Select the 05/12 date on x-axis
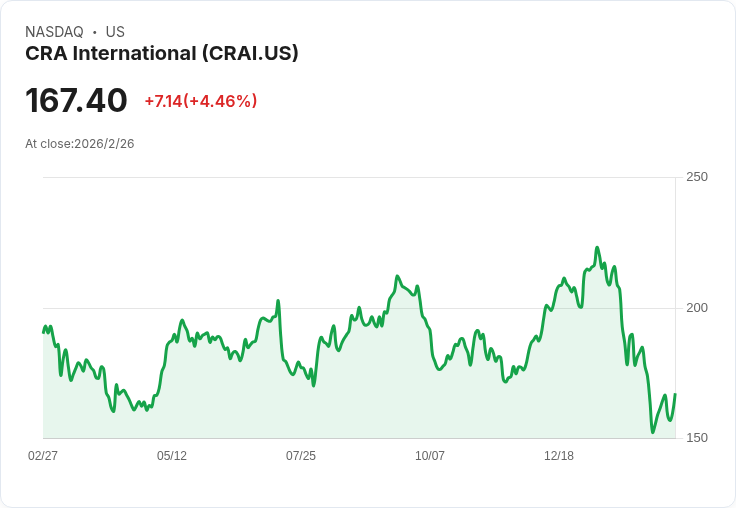Viewport: 736px width, 508px height. click(x=172, y=456)
